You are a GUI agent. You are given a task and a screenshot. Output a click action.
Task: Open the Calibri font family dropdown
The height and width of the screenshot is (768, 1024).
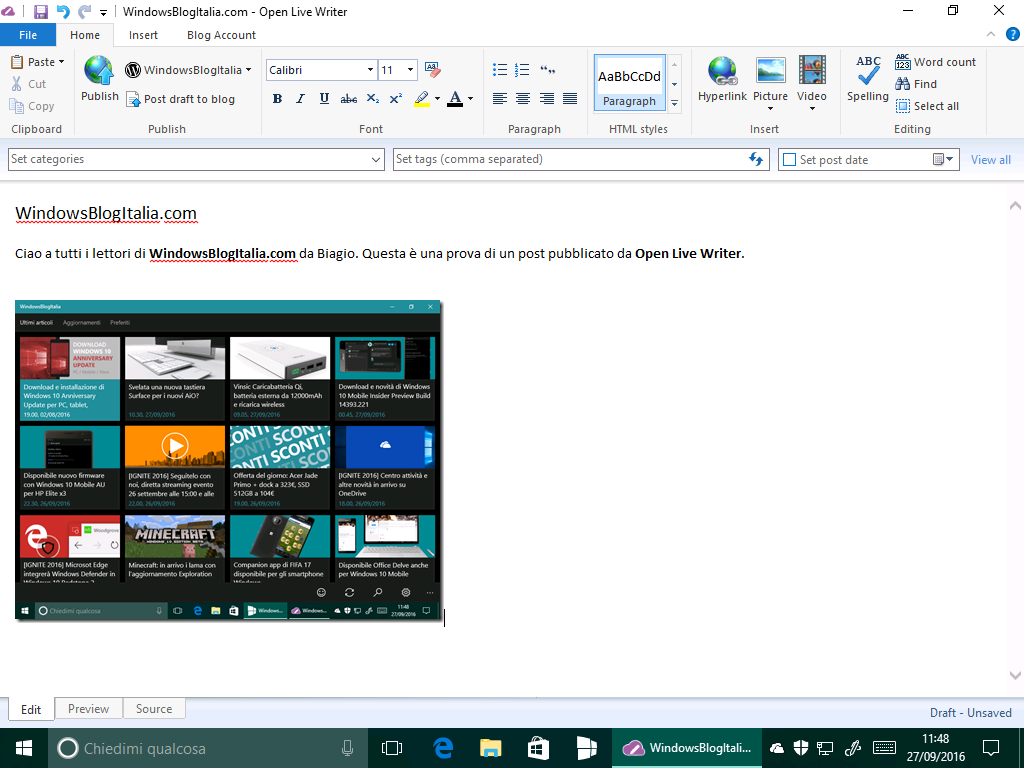[370, 70]
